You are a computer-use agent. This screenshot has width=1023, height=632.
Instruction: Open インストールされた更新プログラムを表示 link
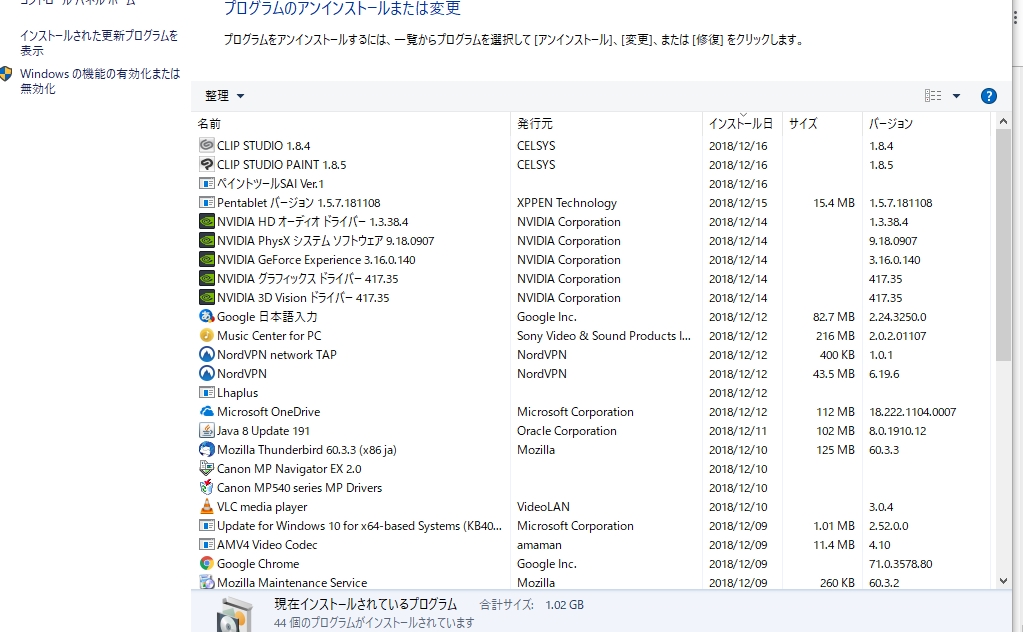tap(99, 43)
